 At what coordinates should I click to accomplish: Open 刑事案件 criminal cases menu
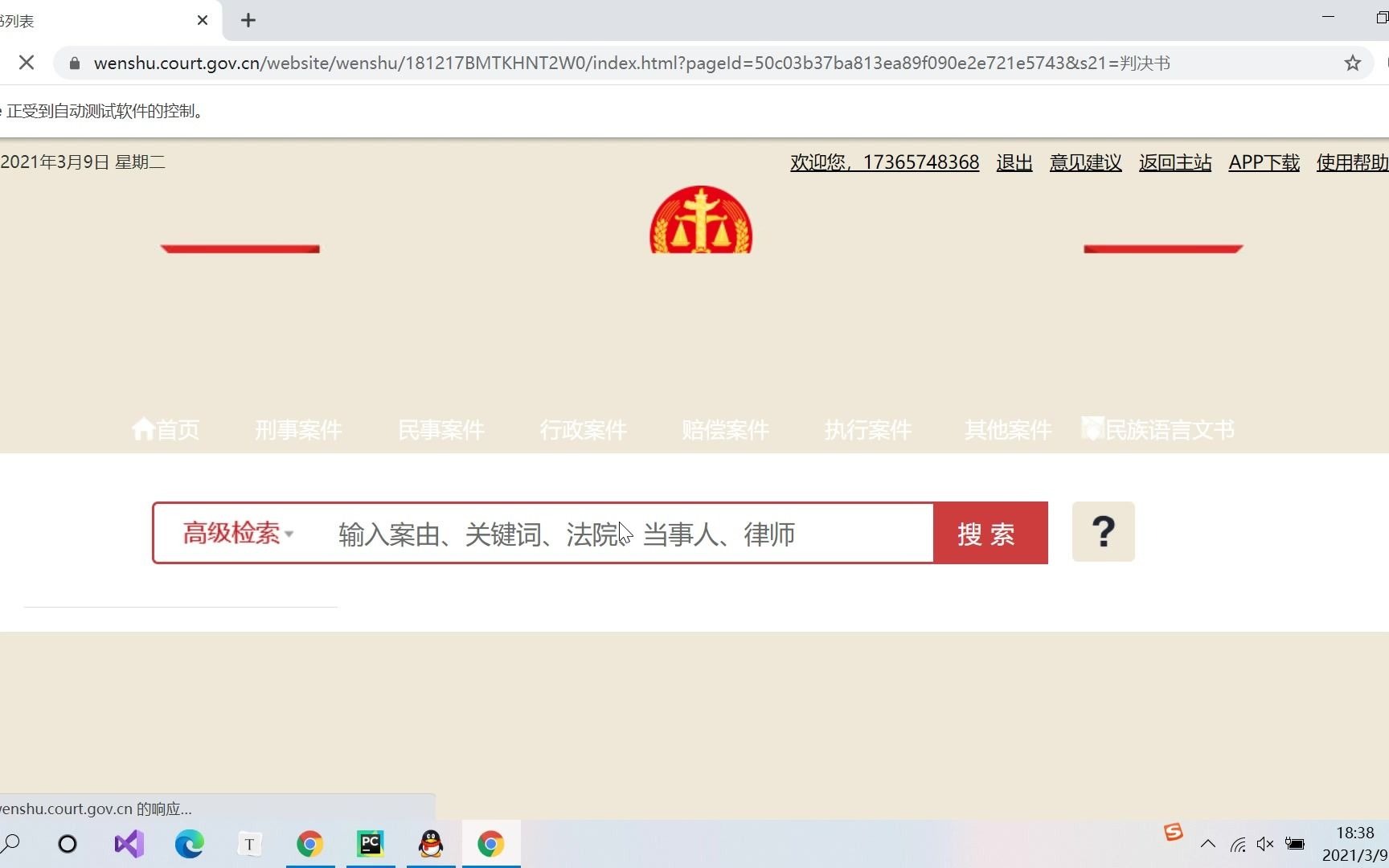(x=298, y=430)
